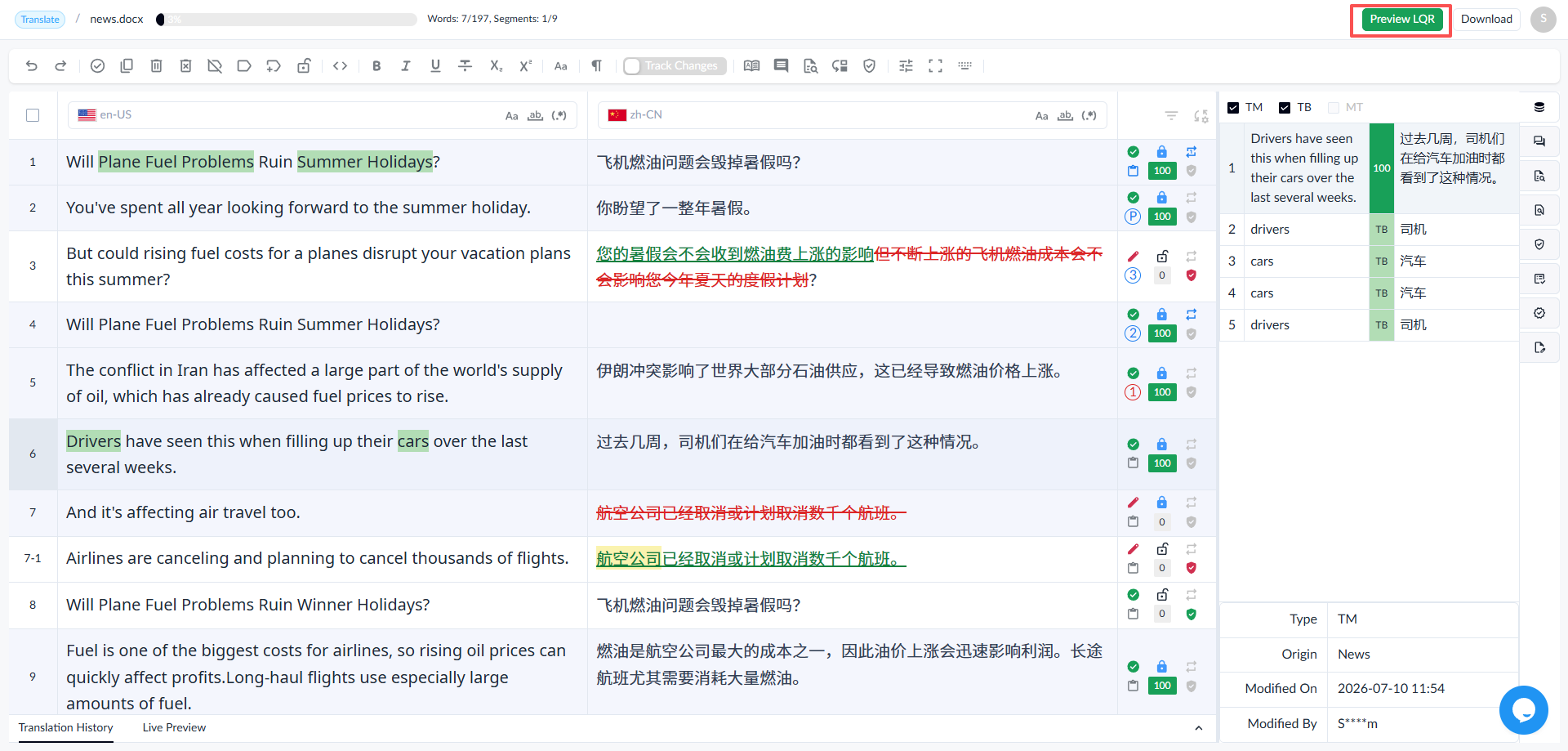Select the TM match result row 1
1568x751 pixels.
(x=1370, y=168)
